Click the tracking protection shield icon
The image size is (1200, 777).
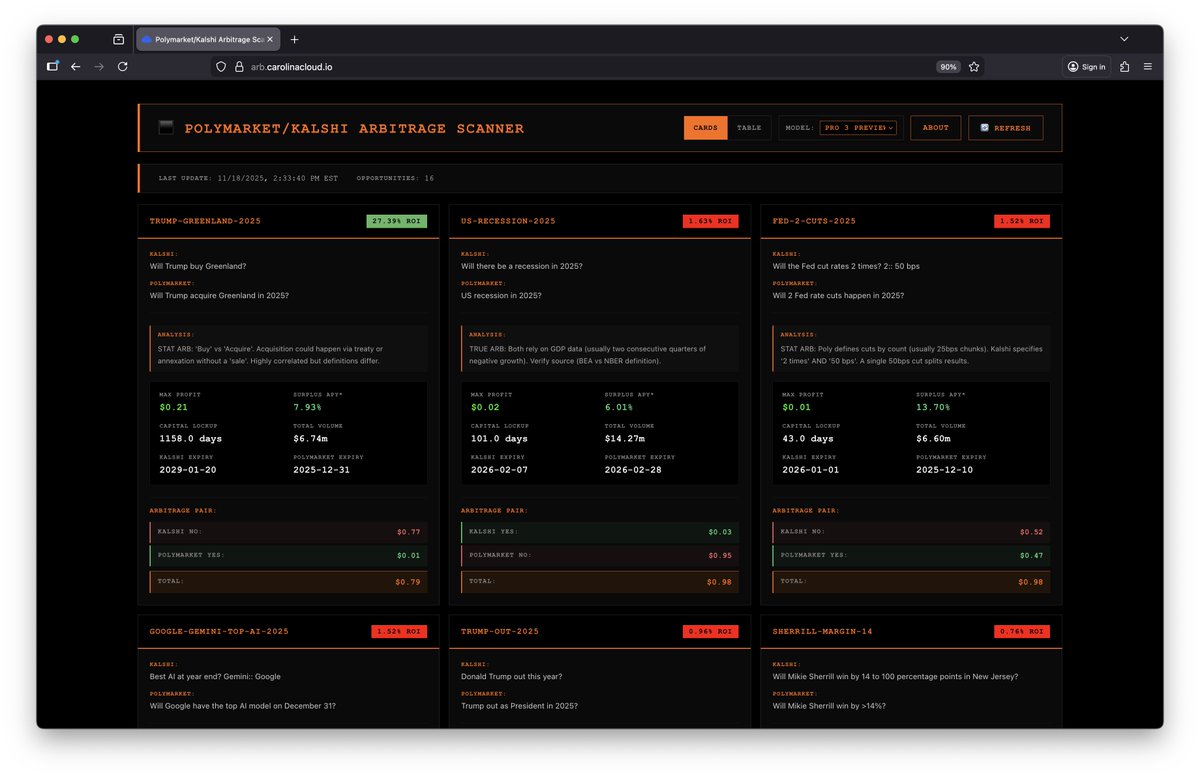[221, 67]
